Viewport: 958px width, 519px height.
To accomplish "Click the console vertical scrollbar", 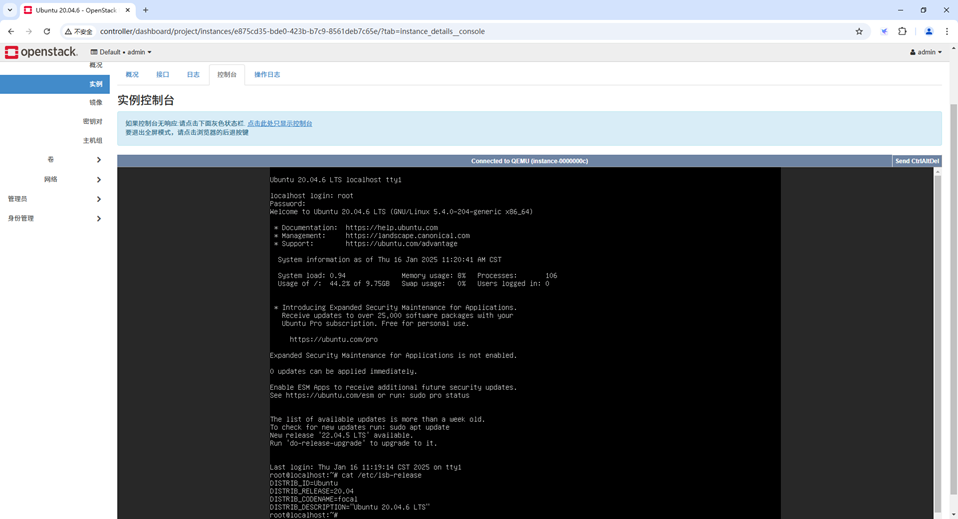I will click(937, 342).
